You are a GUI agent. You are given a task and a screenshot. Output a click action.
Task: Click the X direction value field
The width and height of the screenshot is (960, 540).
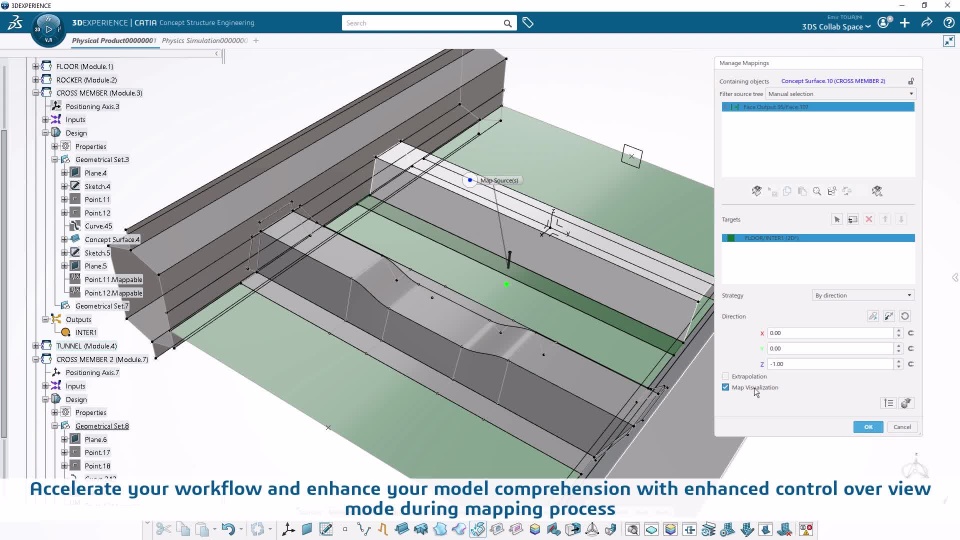(x=831, y=333)
